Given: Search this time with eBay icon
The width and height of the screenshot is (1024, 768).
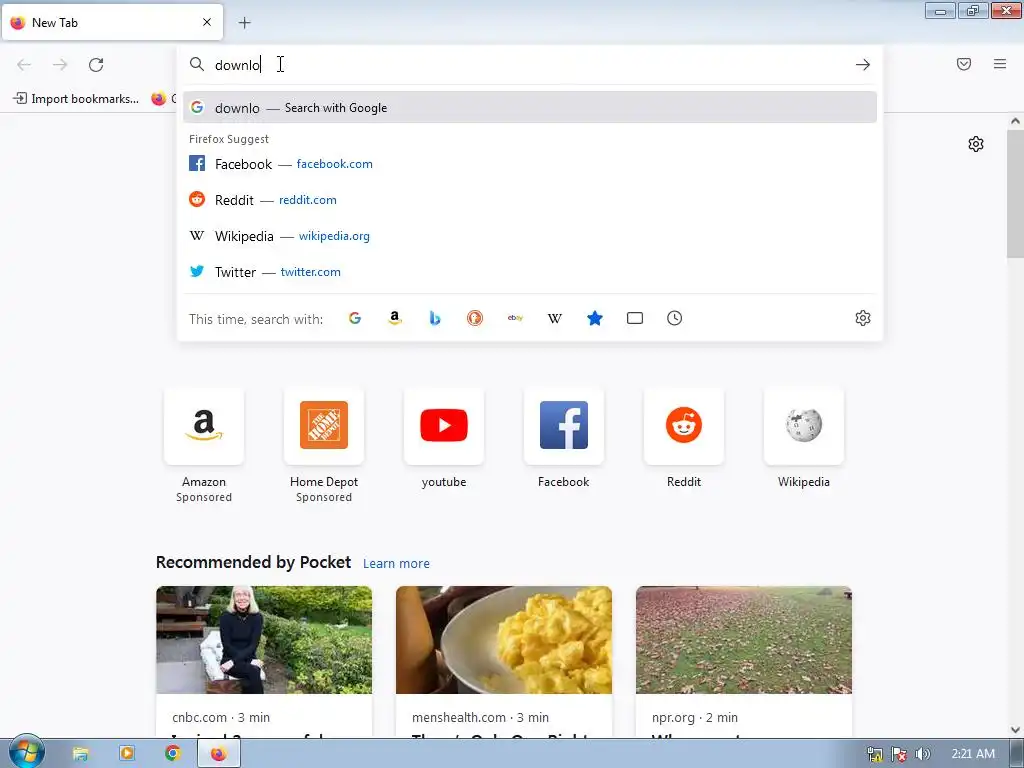Looking at the screenshot, I should [x=515, y=318].
